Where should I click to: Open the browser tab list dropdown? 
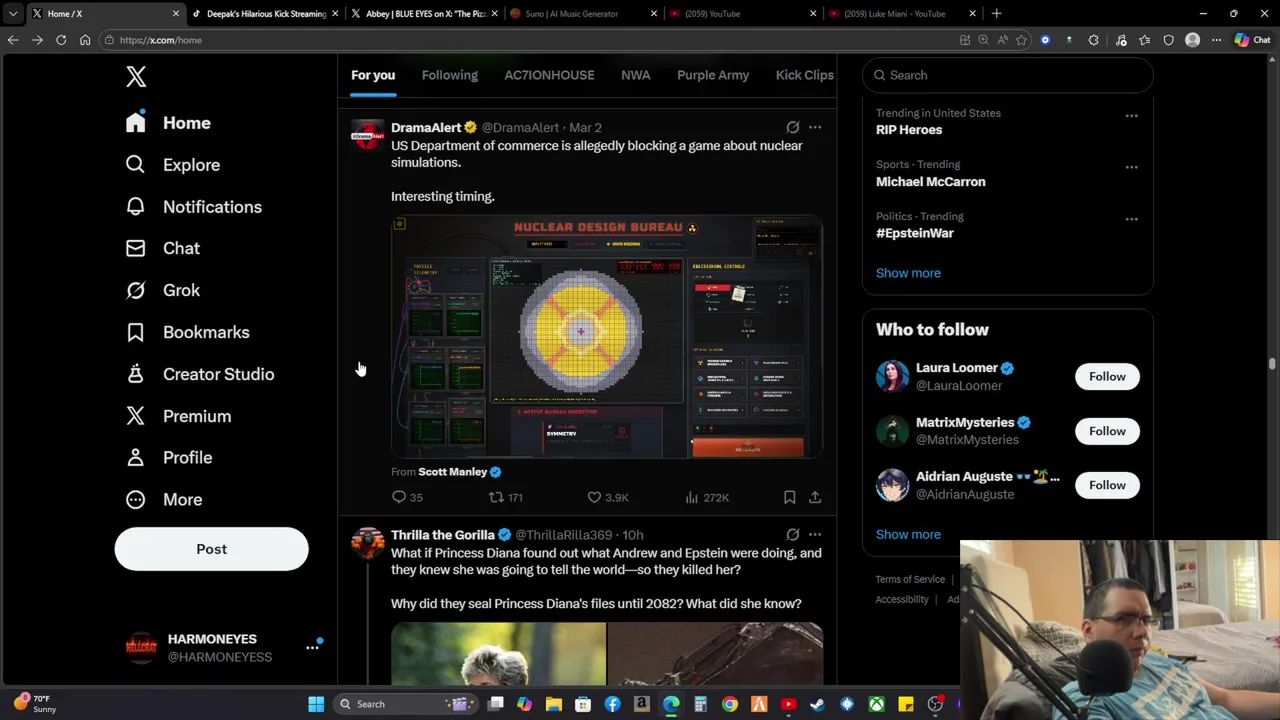(13, 14)
